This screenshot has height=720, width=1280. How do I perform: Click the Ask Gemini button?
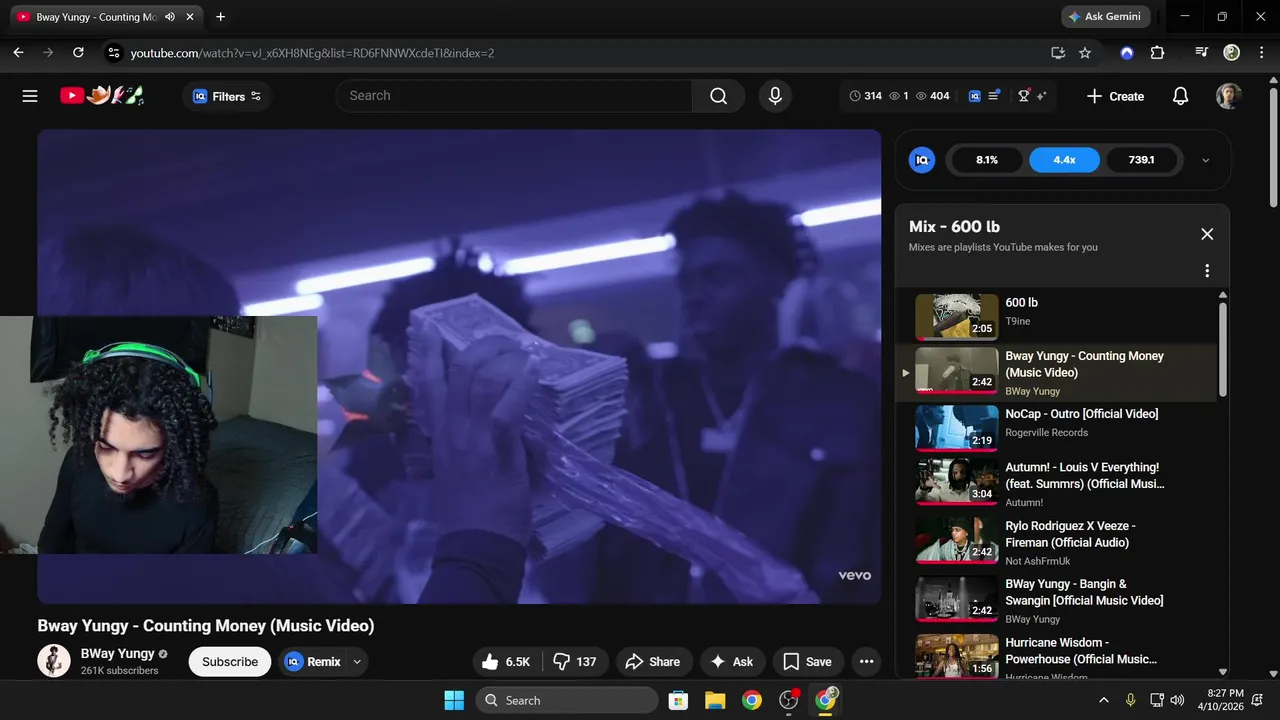tap(1105, 17)
